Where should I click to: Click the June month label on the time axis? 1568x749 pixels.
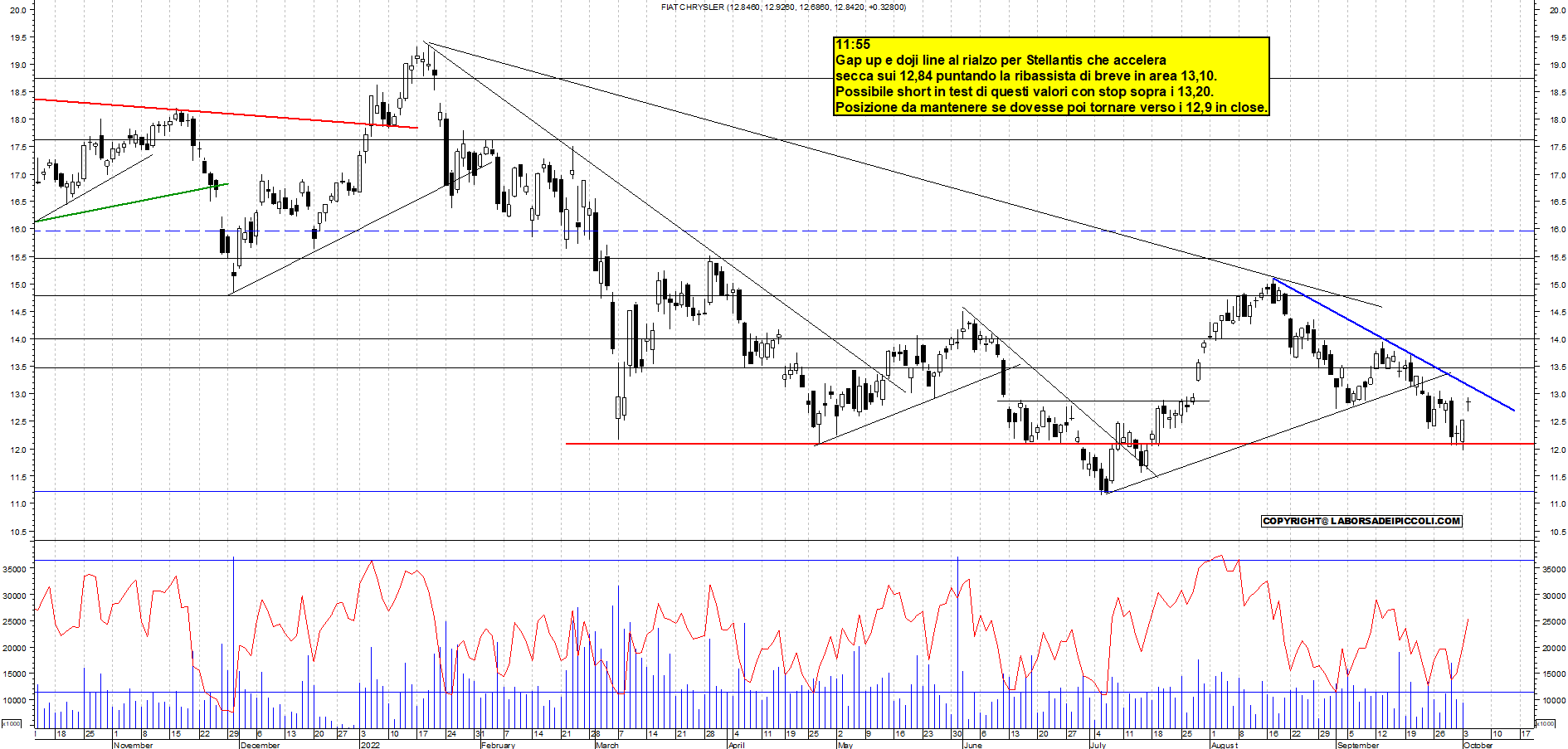click(973, 745)
